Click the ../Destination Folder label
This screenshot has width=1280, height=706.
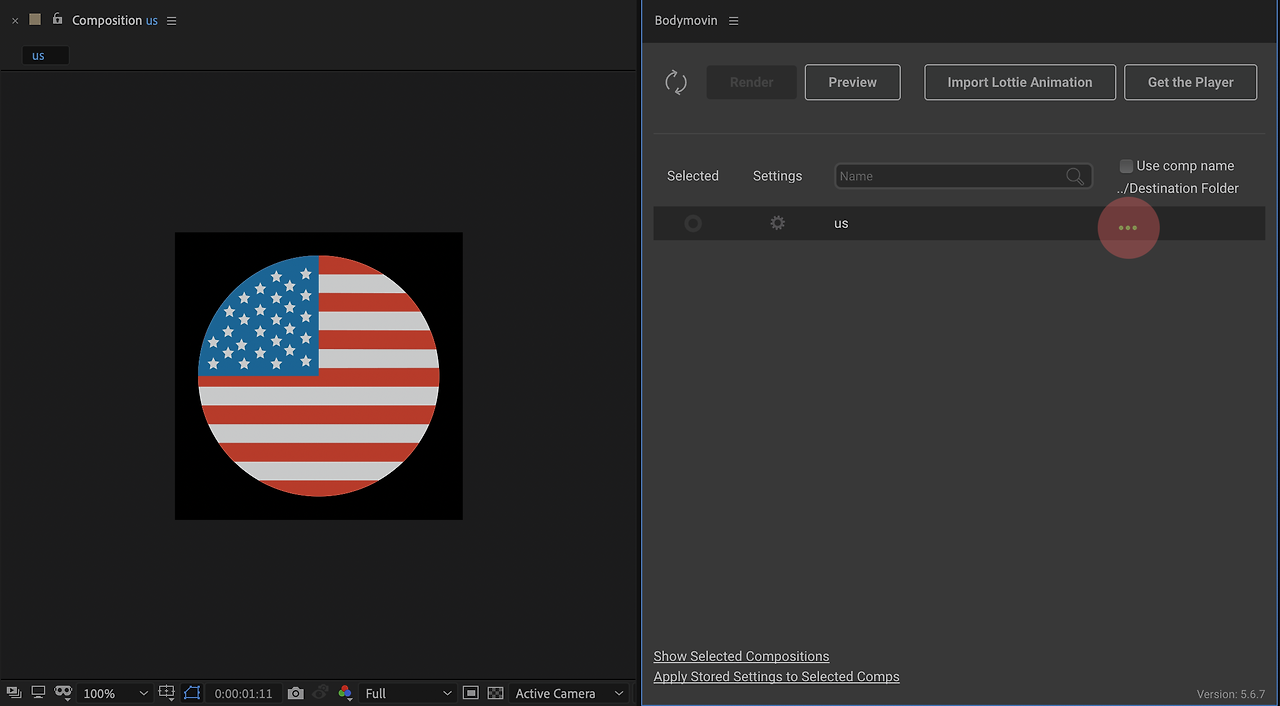[x=1178, y=188]
